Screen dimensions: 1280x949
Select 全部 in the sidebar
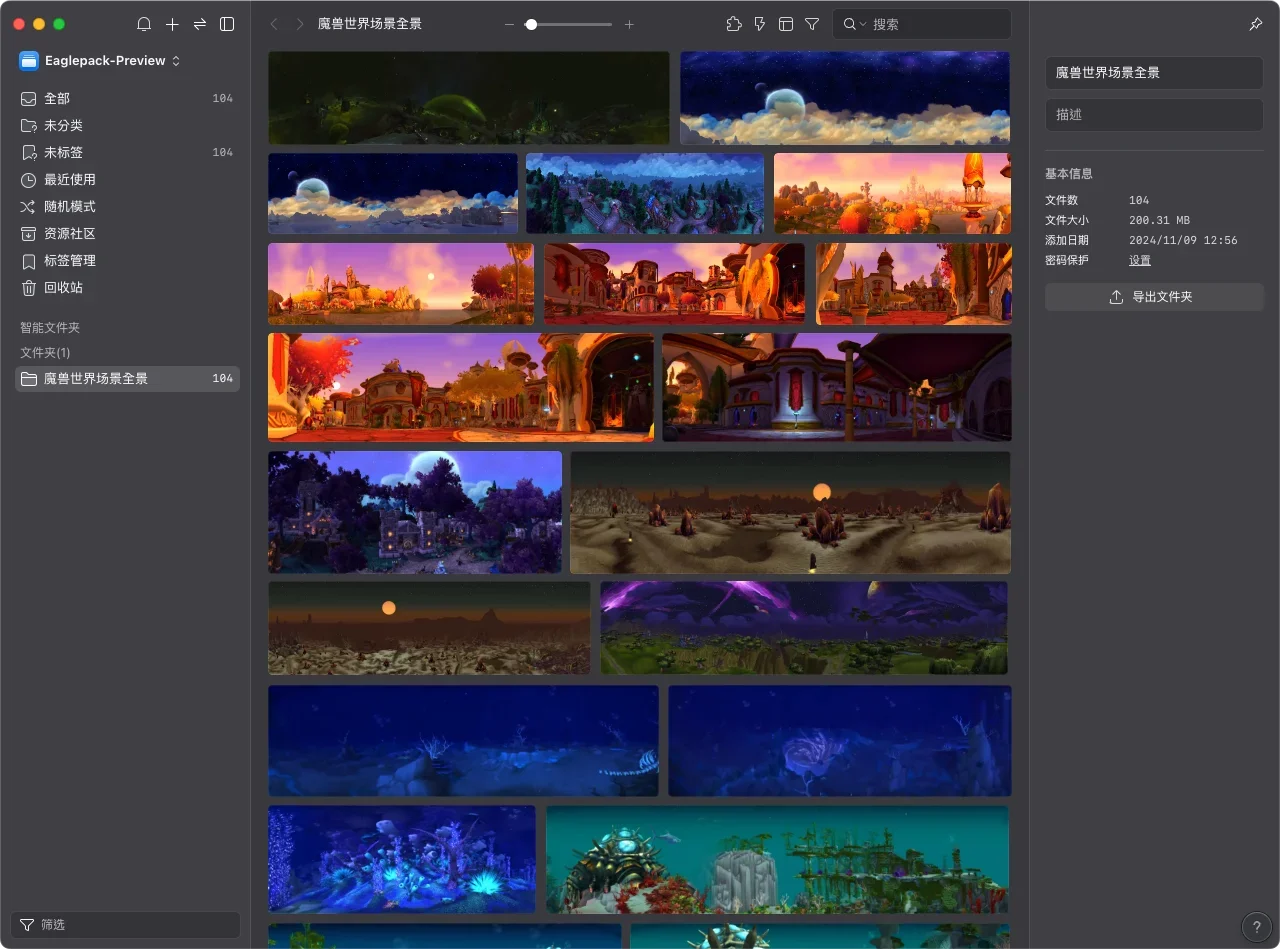pyautogui.click(x=127, y=99)
